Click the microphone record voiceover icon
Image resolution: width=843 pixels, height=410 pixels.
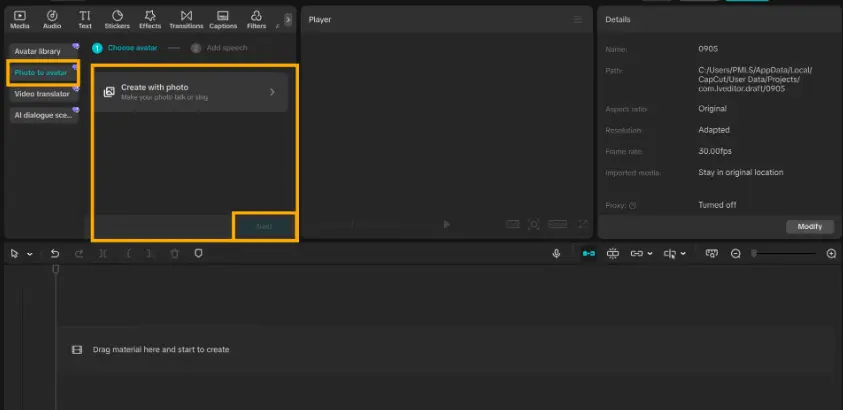556,254
